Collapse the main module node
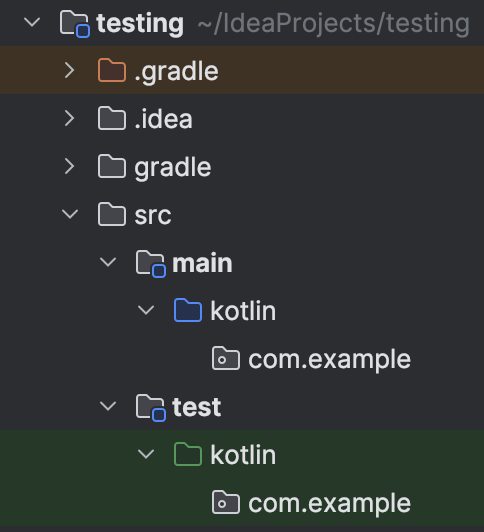The width and height of the screenshot is (484, 532). [108, 262]
